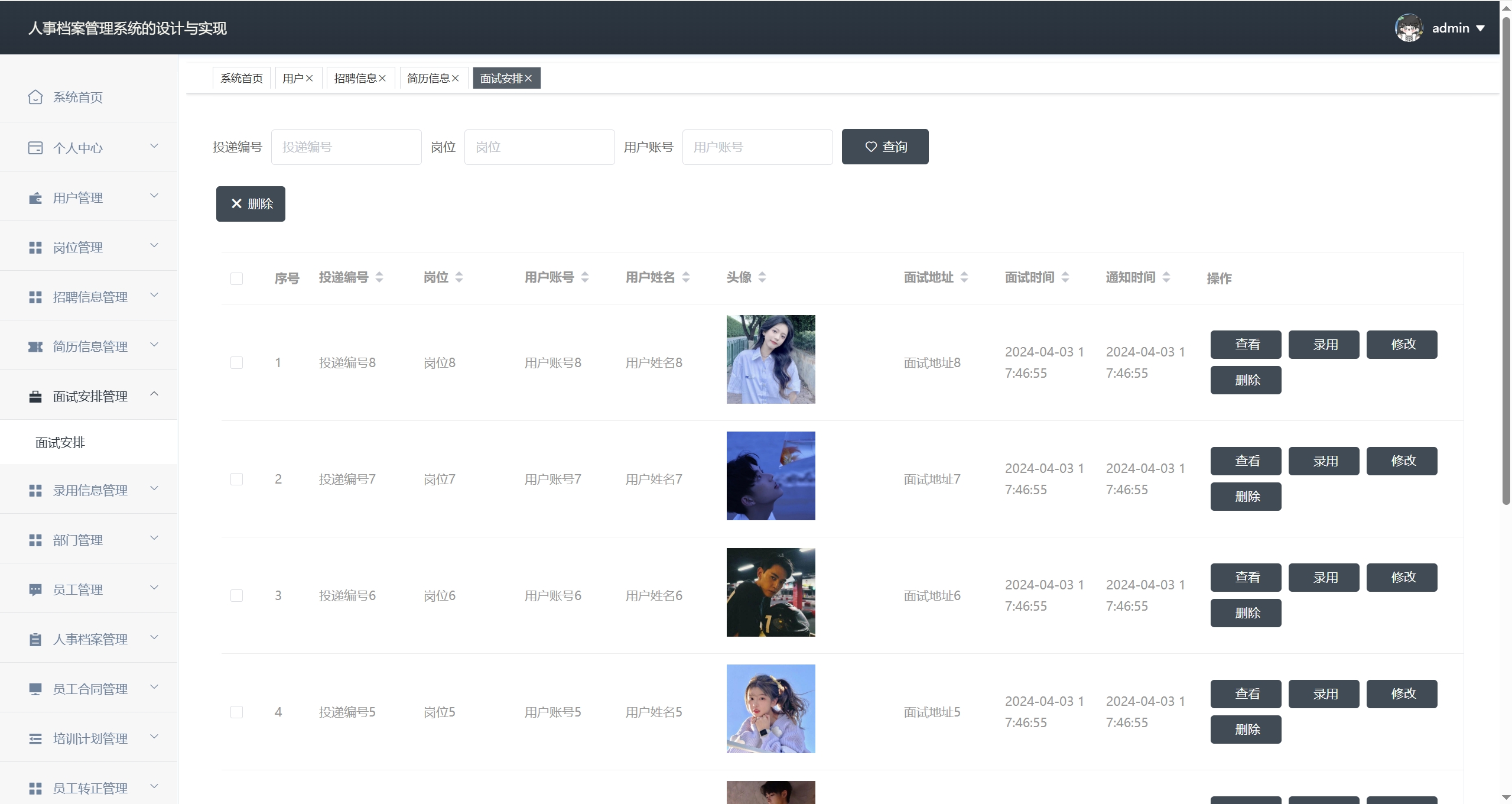Click the batch 删除 button above the table
The image size is (1512, 804).
(x=251, y=204)
